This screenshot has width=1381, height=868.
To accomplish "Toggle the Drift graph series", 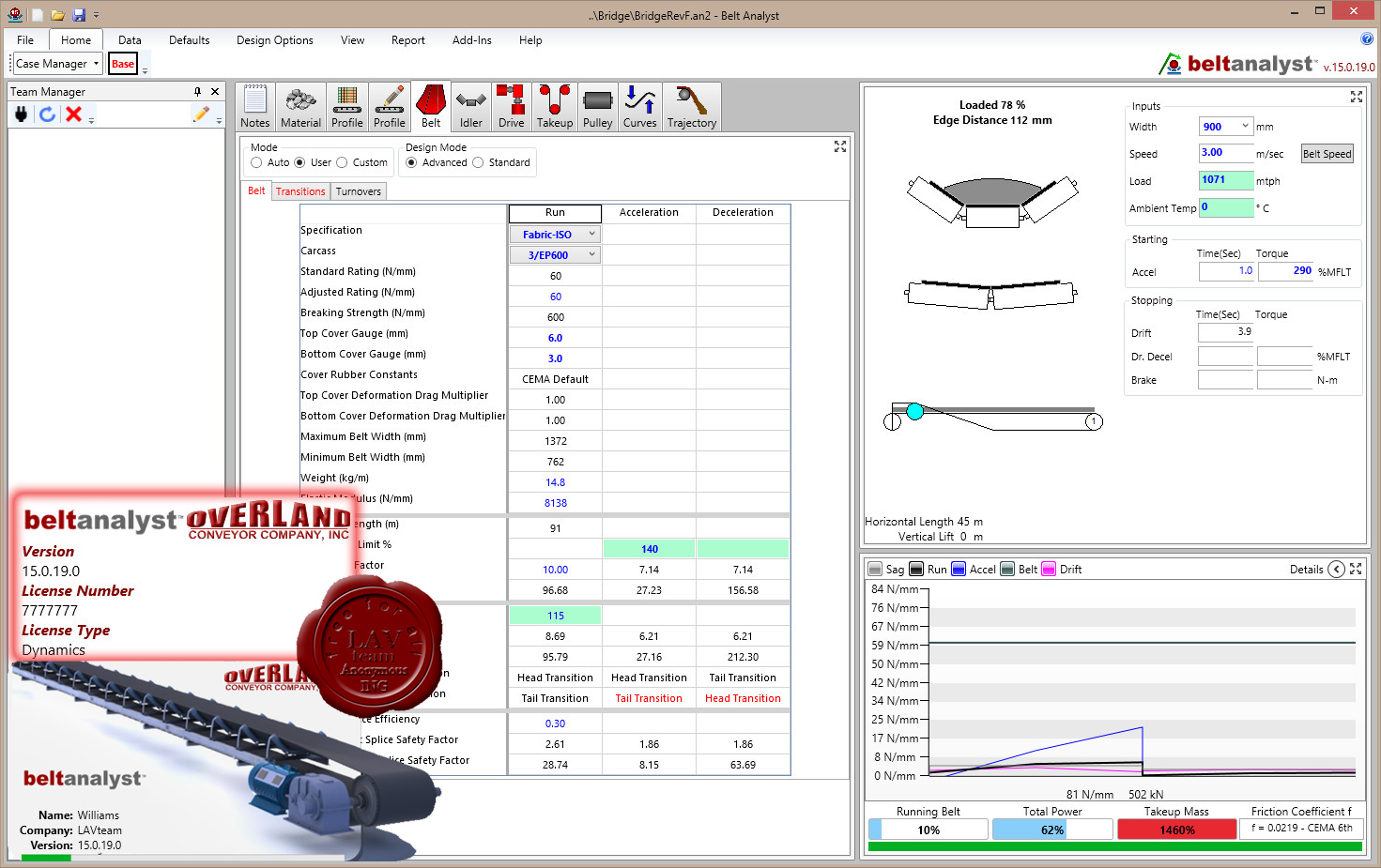I will [x=1049, y=569].
